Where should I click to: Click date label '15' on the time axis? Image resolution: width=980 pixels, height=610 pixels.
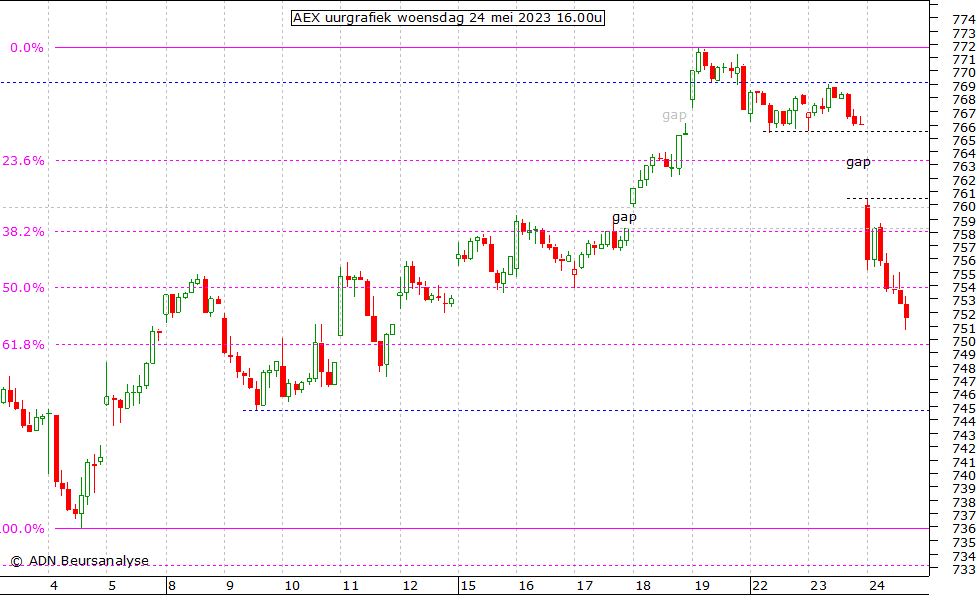[468, 586]
